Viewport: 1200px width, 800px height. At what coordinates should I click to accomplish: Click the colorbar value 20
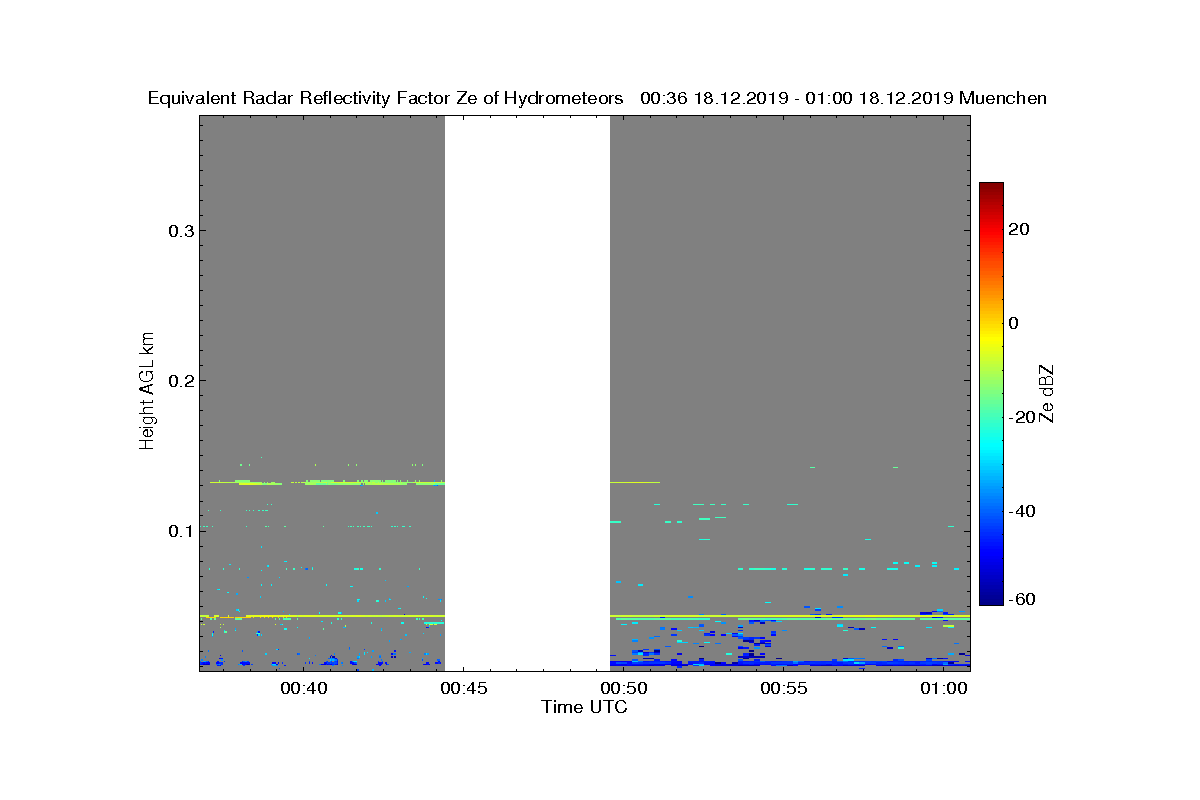point(1020,229)
